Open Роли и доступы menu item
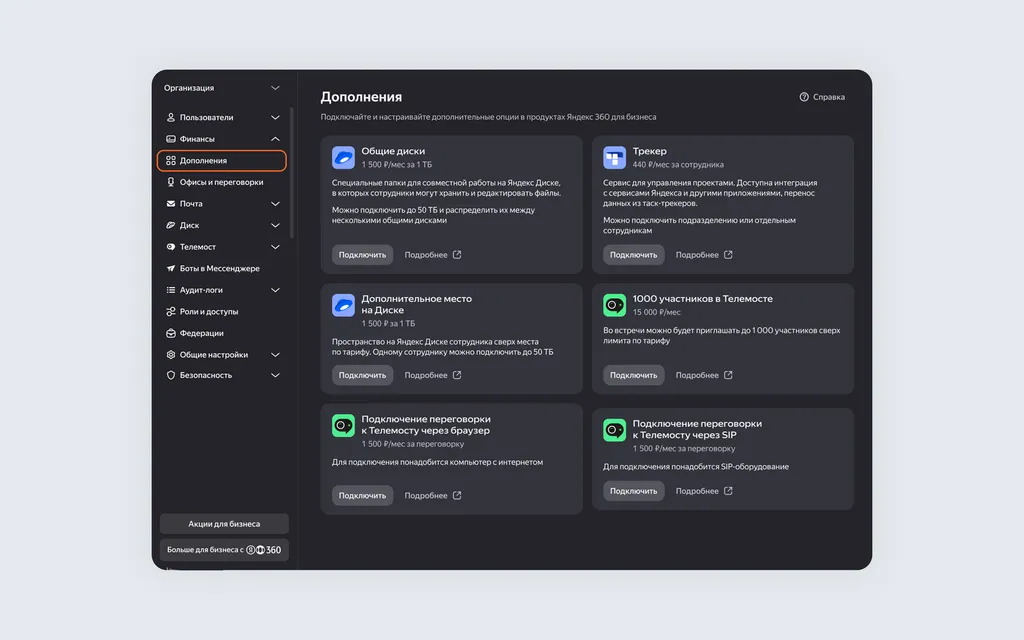1024x640 pixels. click(221, 312)
